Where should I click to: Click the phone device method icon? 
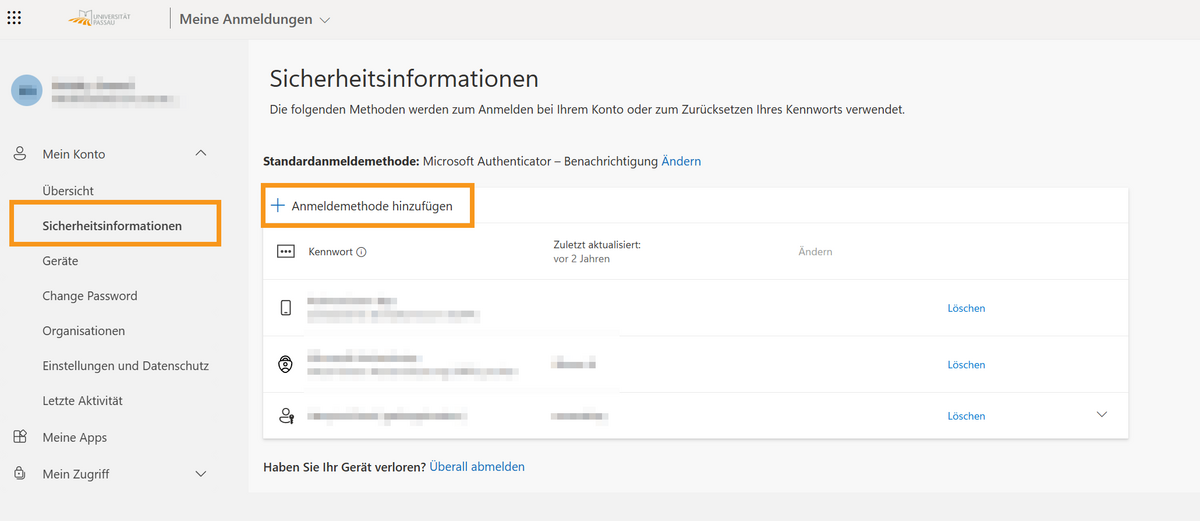pos(286,308)
